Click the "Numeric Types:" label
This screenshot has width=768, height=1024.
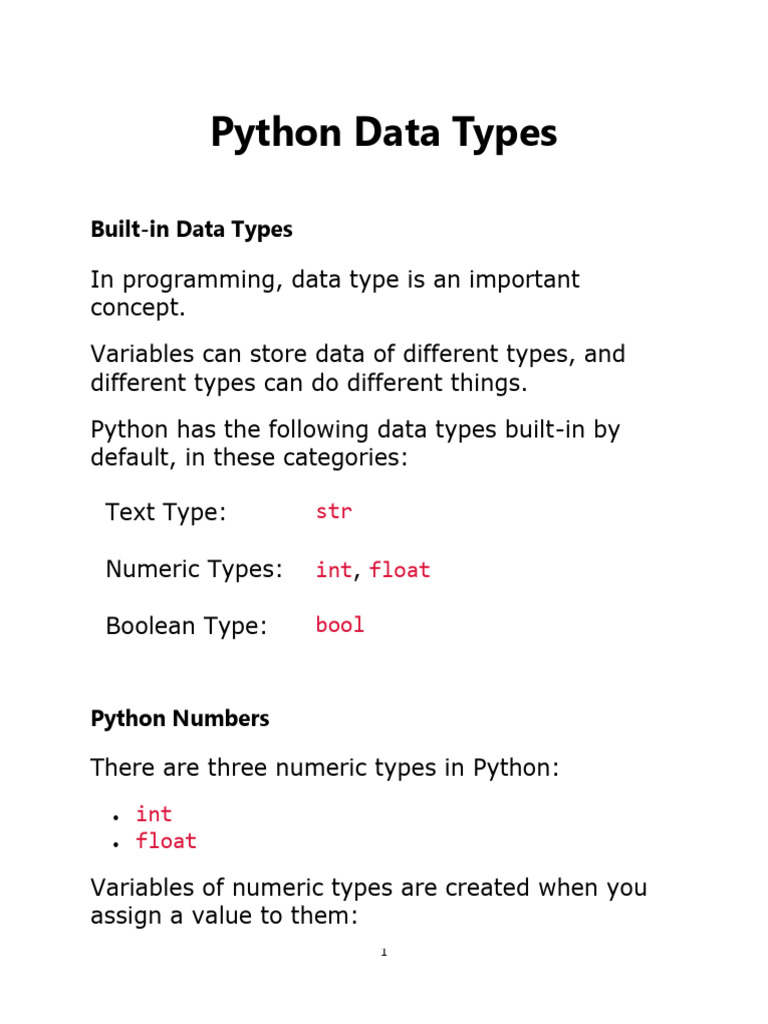(x=194, y=570)
